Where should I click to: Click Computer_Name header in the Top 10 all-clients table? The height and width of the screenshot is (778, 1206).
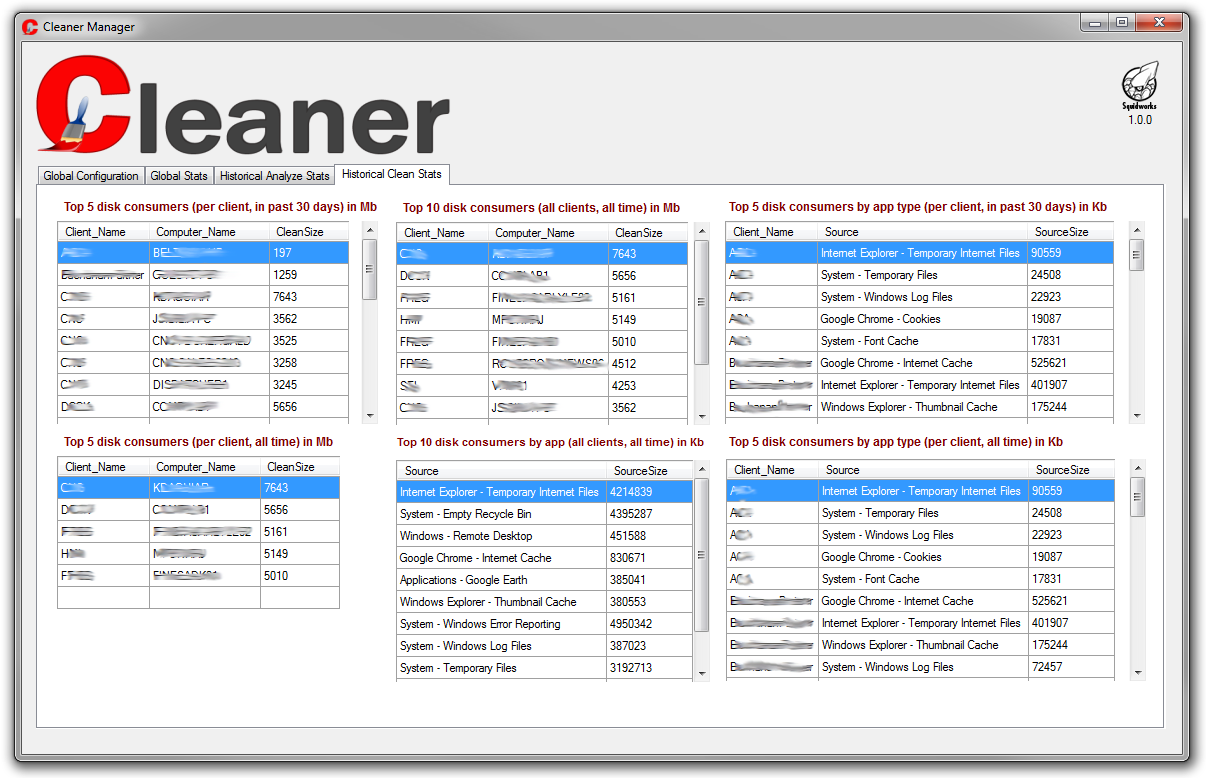click(x=549, y=233)
